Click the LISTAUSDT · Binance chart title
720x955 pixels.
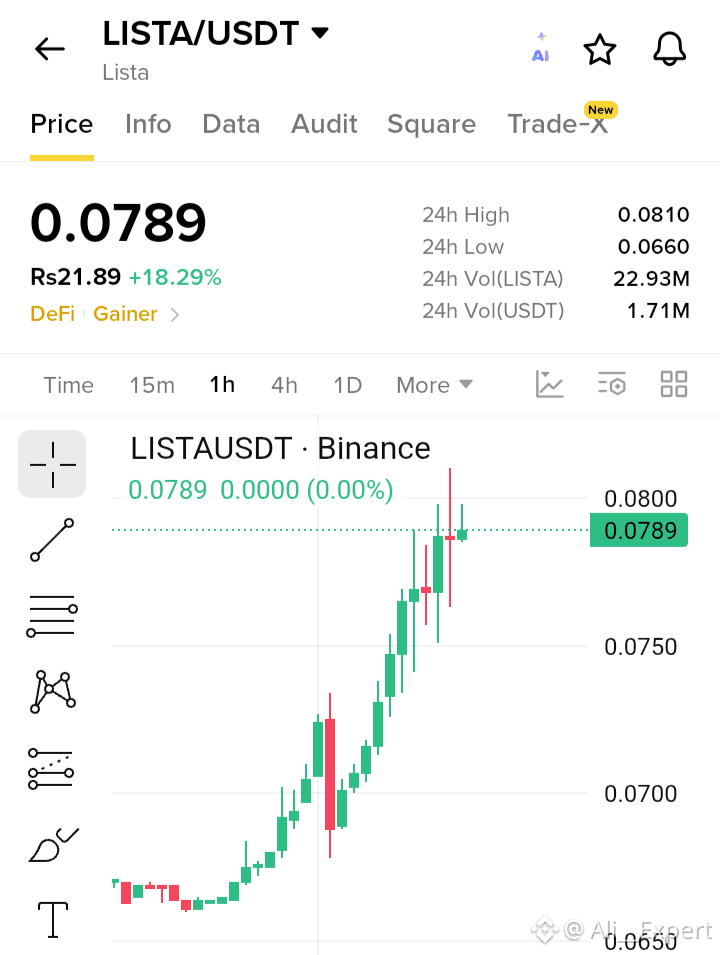[280, 449]
